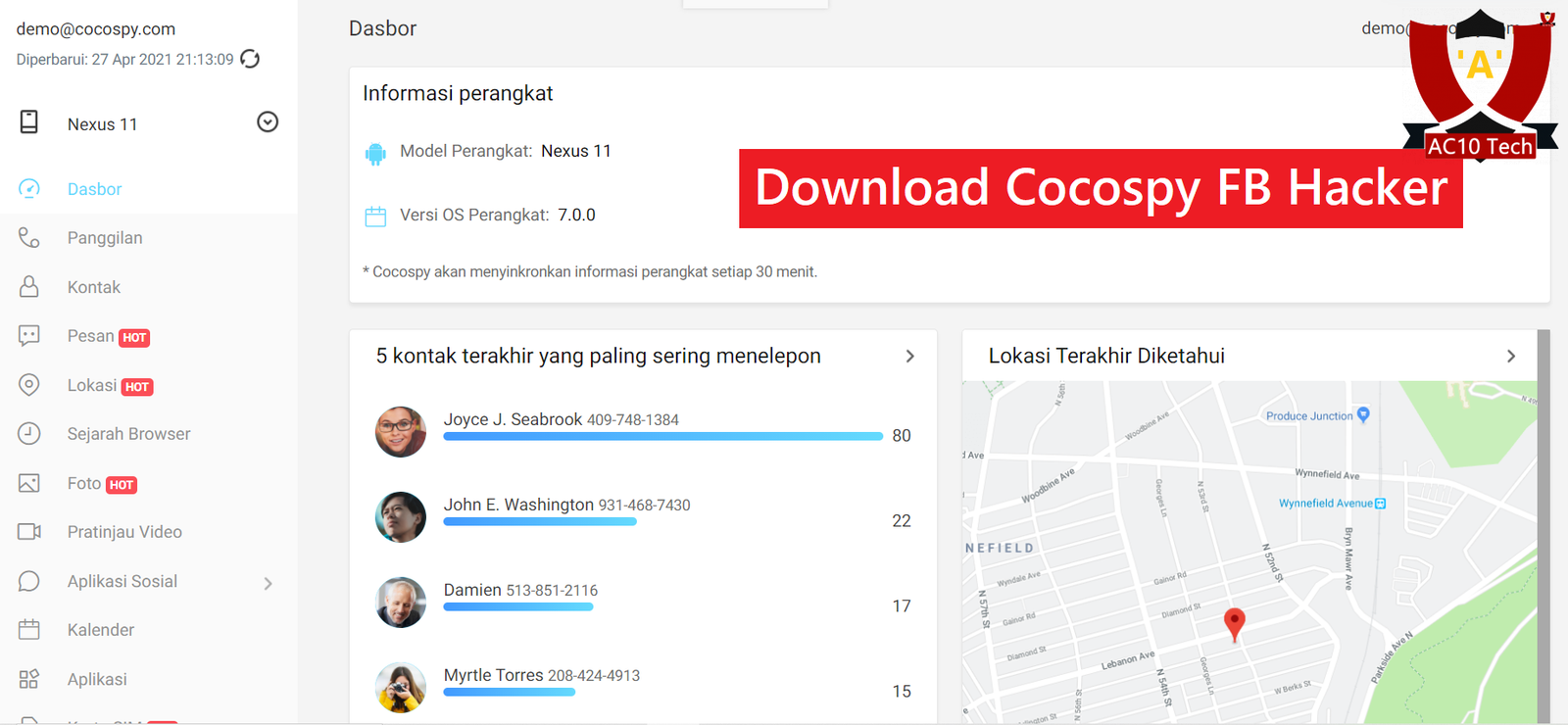Image resolution: width=1568 pixels, height=725 pixels.
Task: Select contact name John E. Washington
Action: (518, 505)
